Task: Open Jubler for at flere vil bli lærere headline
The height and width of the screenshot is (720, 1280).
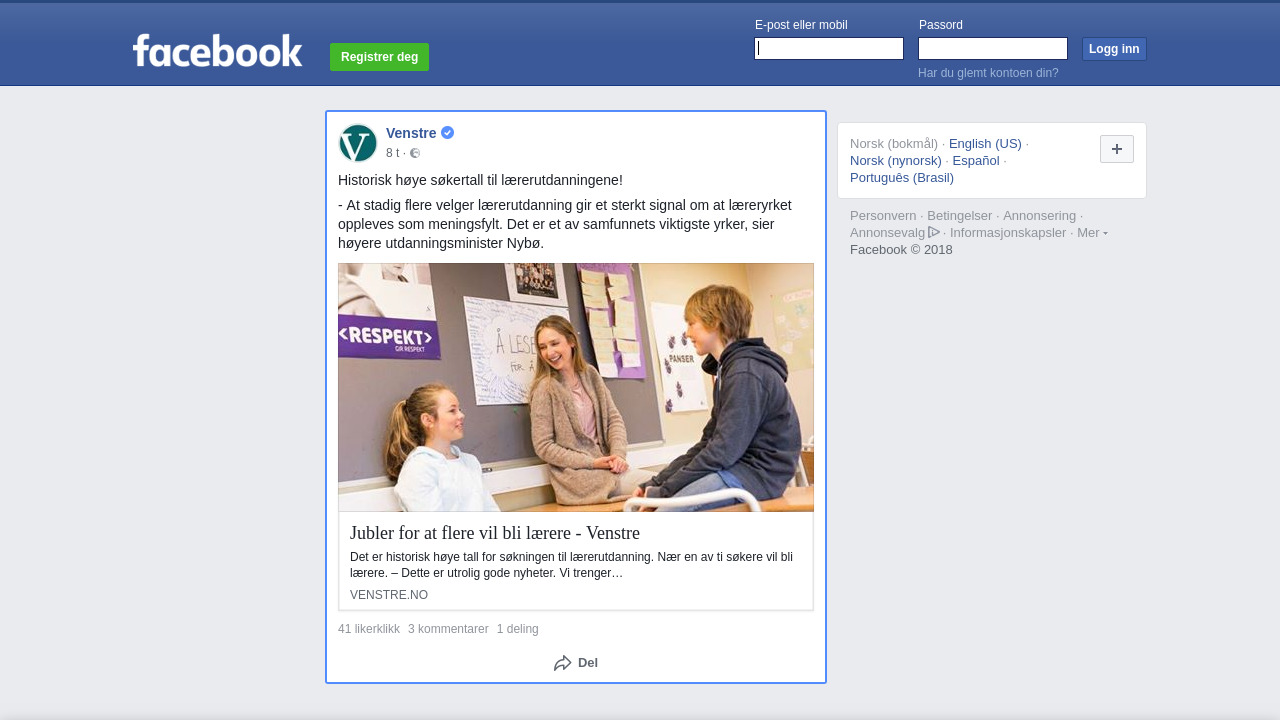Action: point(495,533)
